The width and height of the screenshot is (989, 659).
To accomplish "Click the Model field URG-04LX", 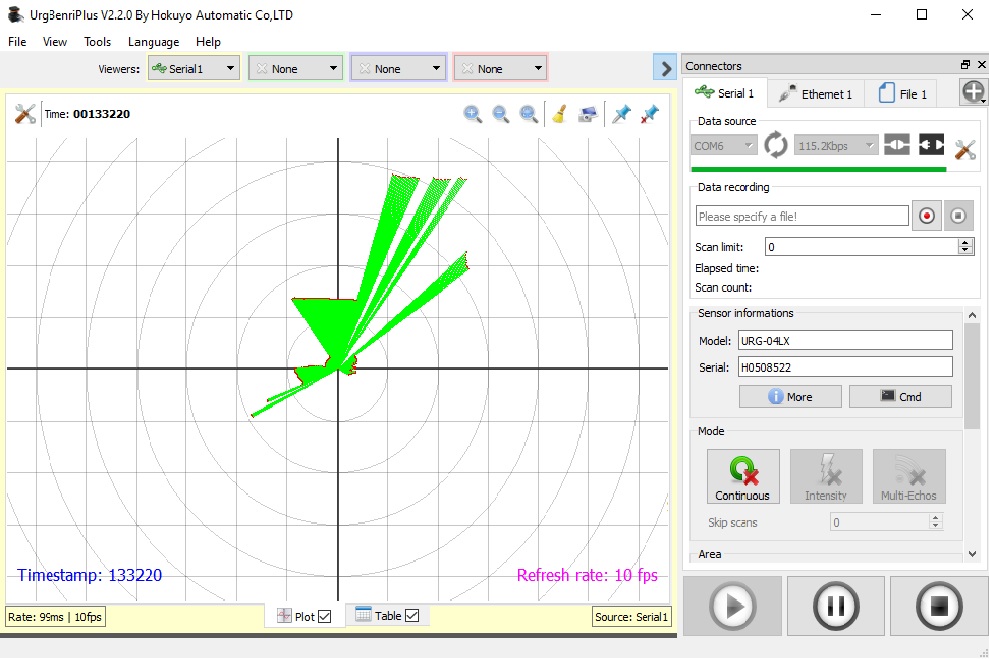I will [x=845, y=341].
